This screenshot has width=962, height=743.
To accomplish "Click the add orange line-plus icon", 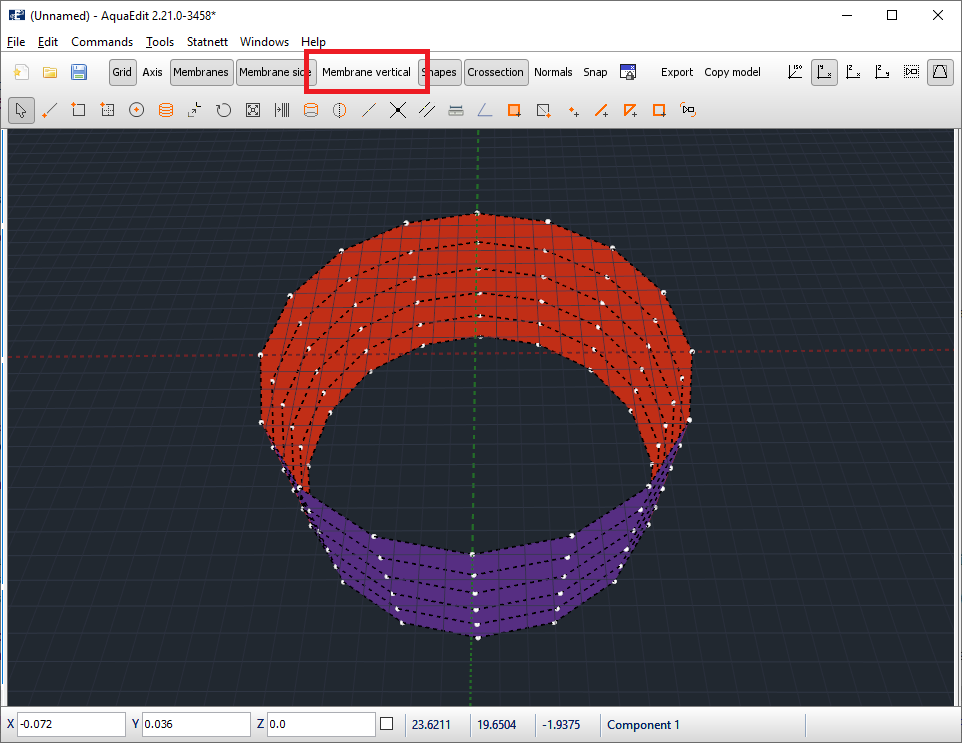I will tap(601, 110).
